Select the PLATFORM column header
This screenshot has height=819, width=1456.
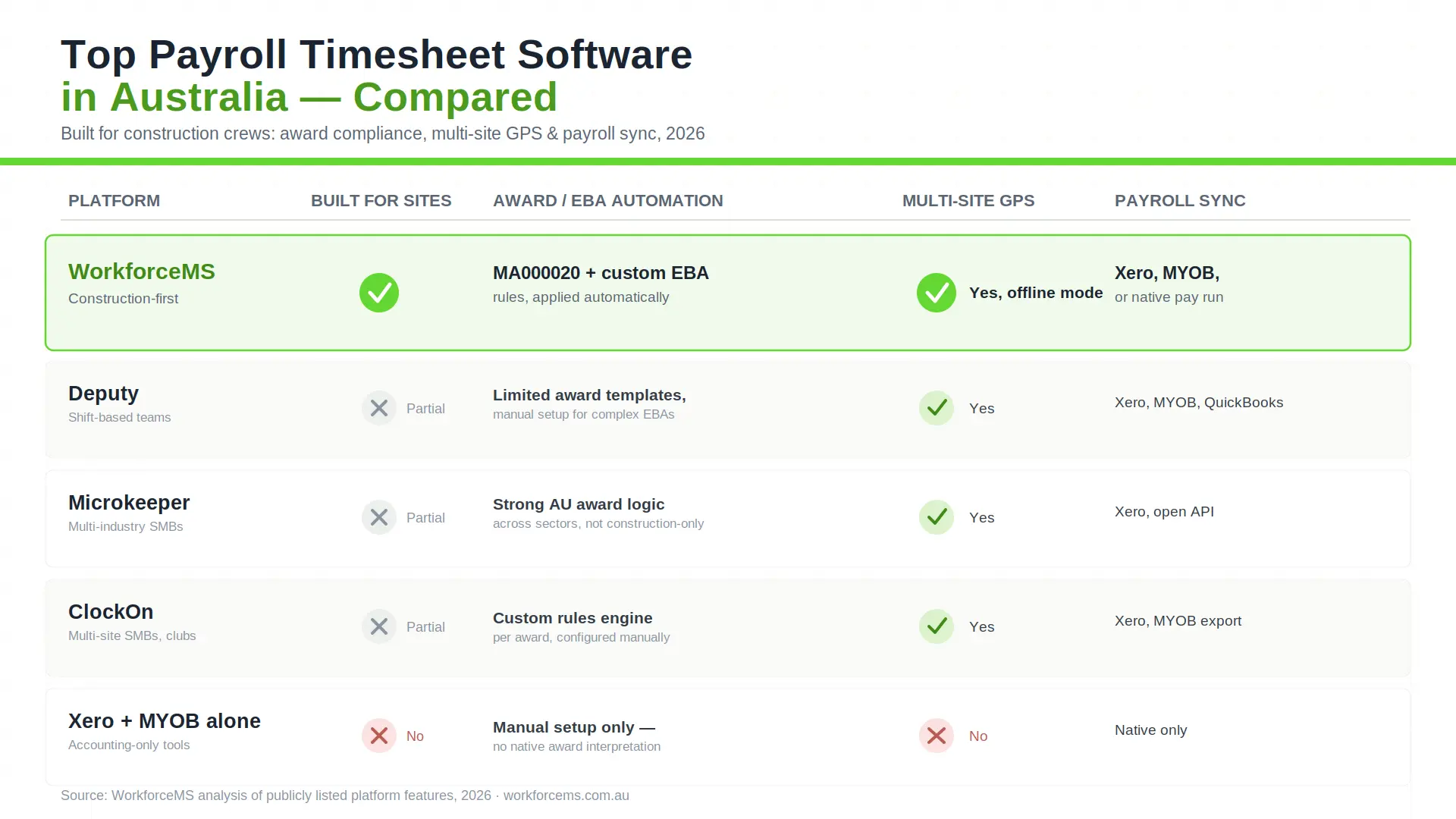coord(114,201)
